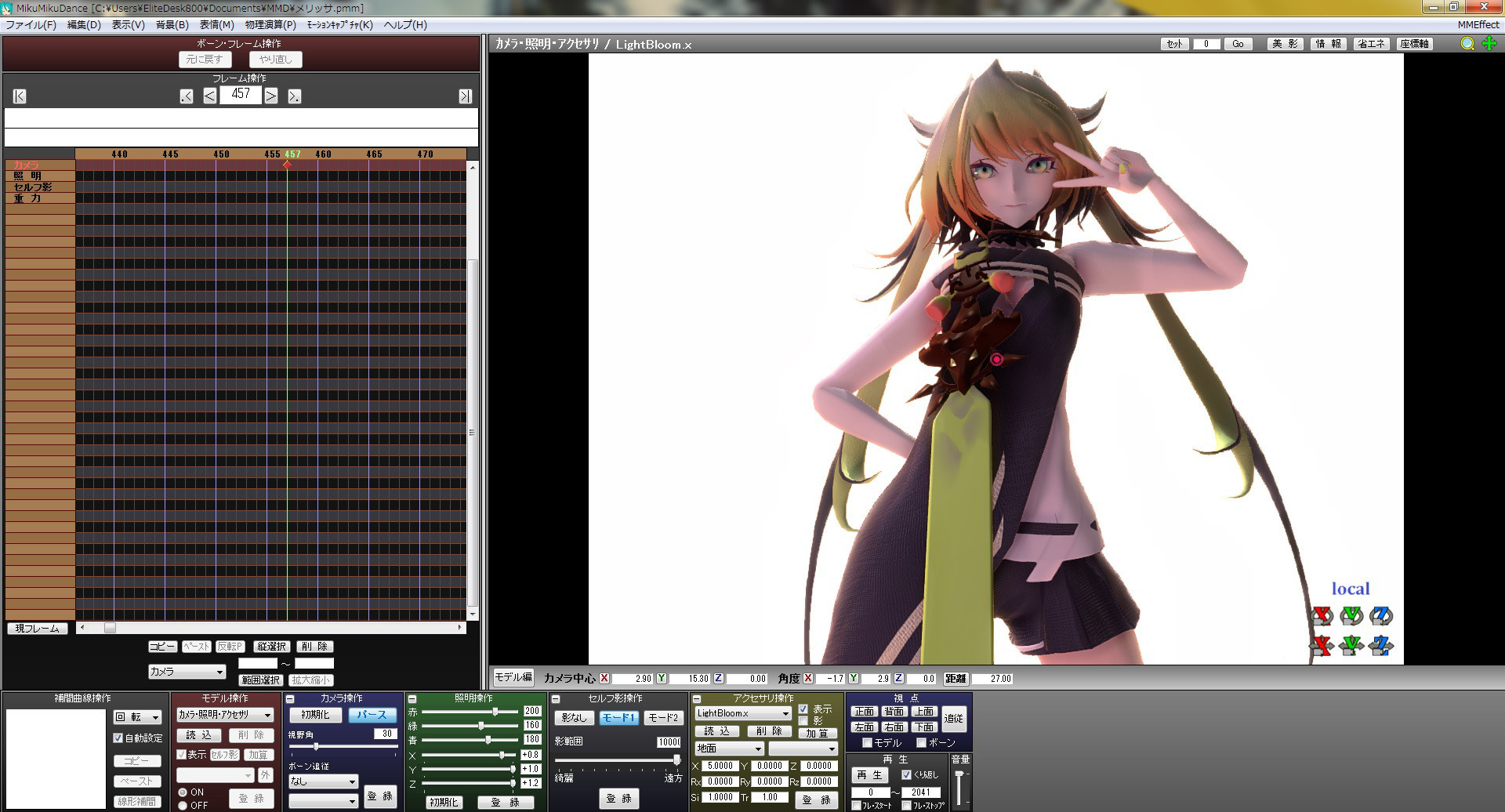The height and width of the screenshot is (812, 1505).
Task: Click the camera keyframe diamond at frame 457
Action: [x=287, y=165]
